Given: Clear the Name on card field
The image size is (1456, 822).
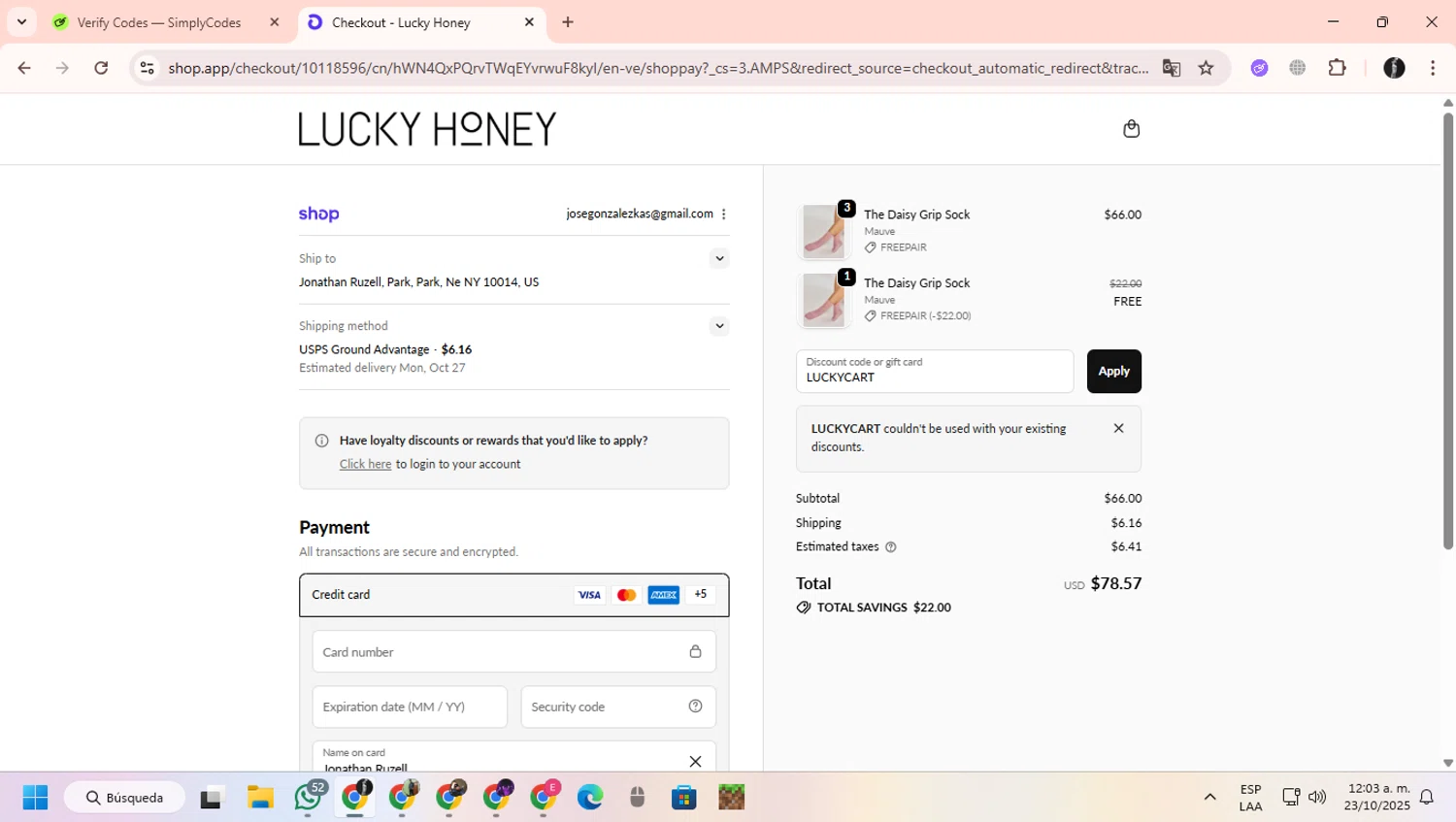Looking at the screenshot, I should pos(695,762).
